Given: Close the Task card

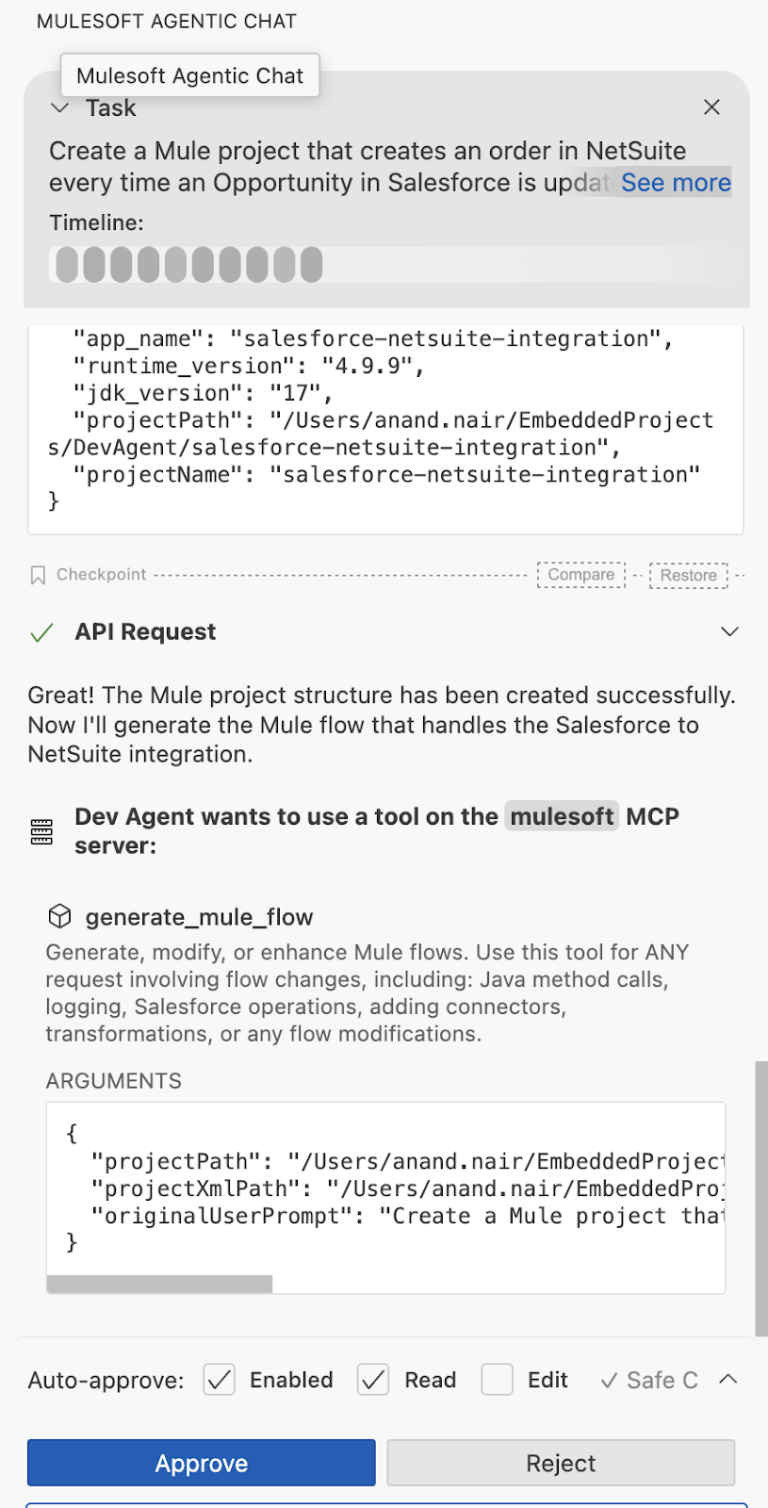Looking at the screenshot, I should [711, 107].
